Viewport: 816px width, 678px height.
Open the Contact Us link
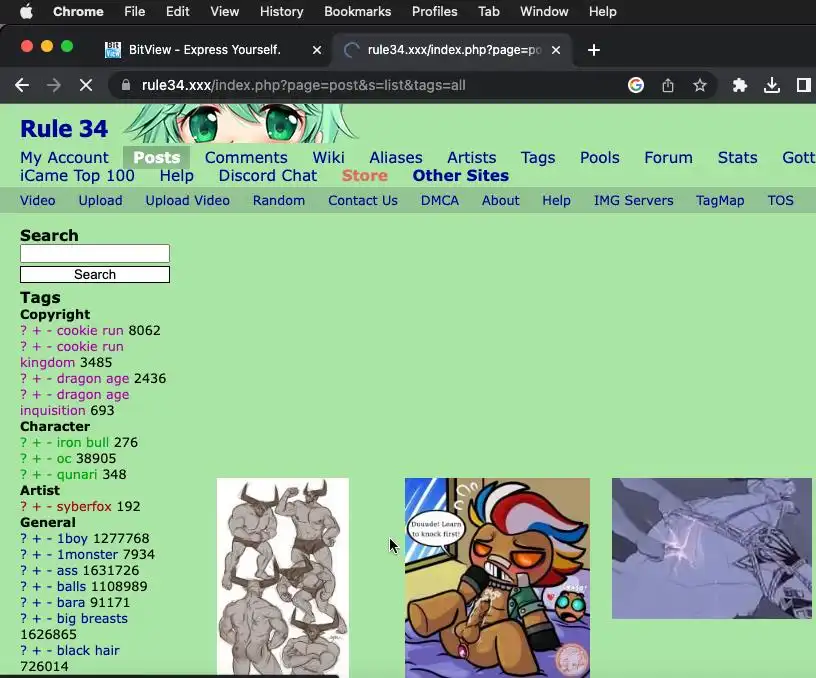[363, 200]
